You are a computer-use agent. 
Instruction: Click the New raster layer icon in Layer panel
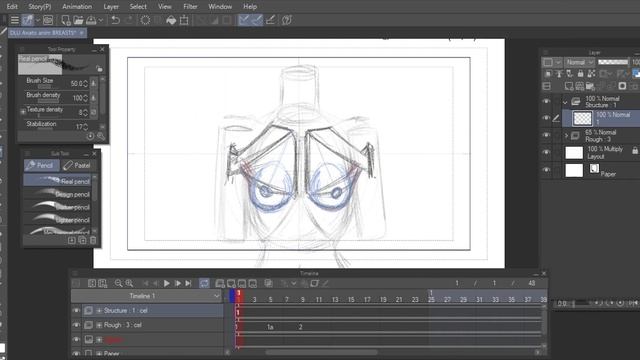pyautogui.click(x=569, y=86)
